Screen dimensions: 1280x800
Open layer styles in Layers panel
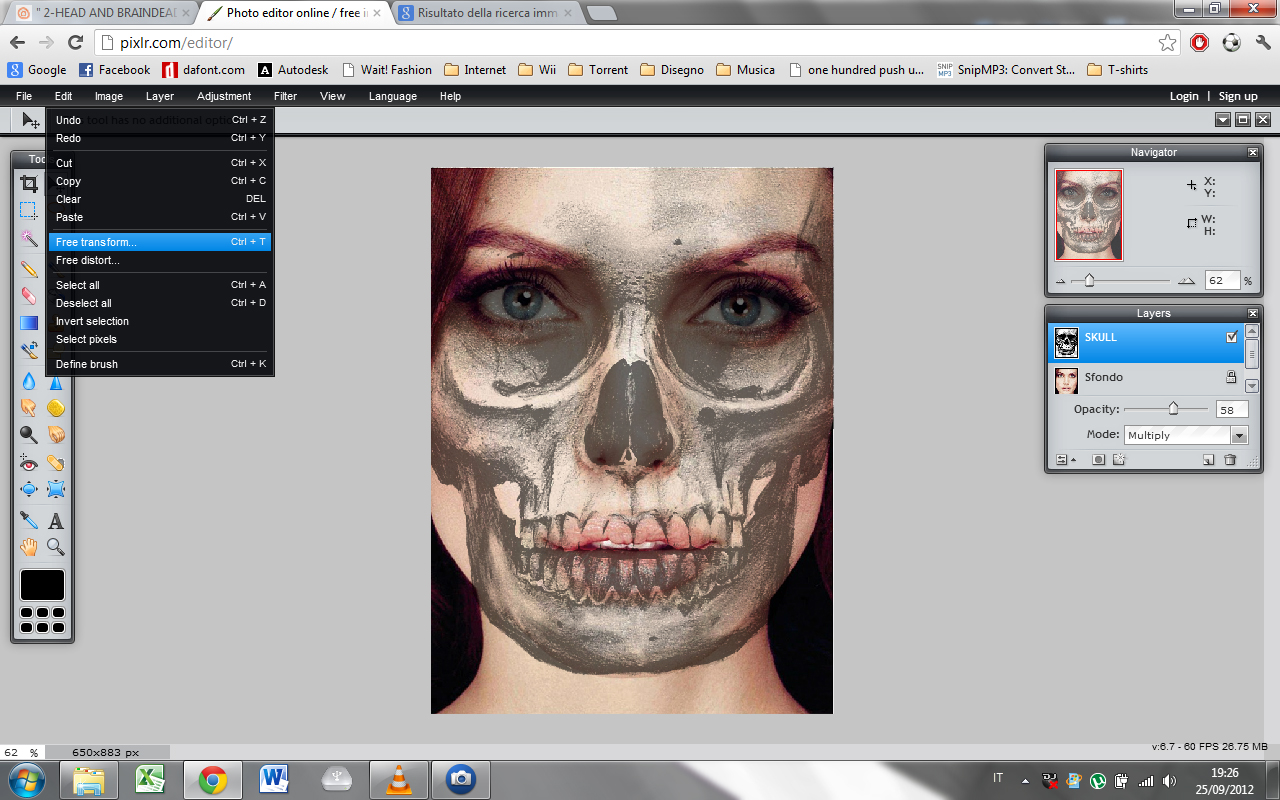click(x=1119, y=460)
